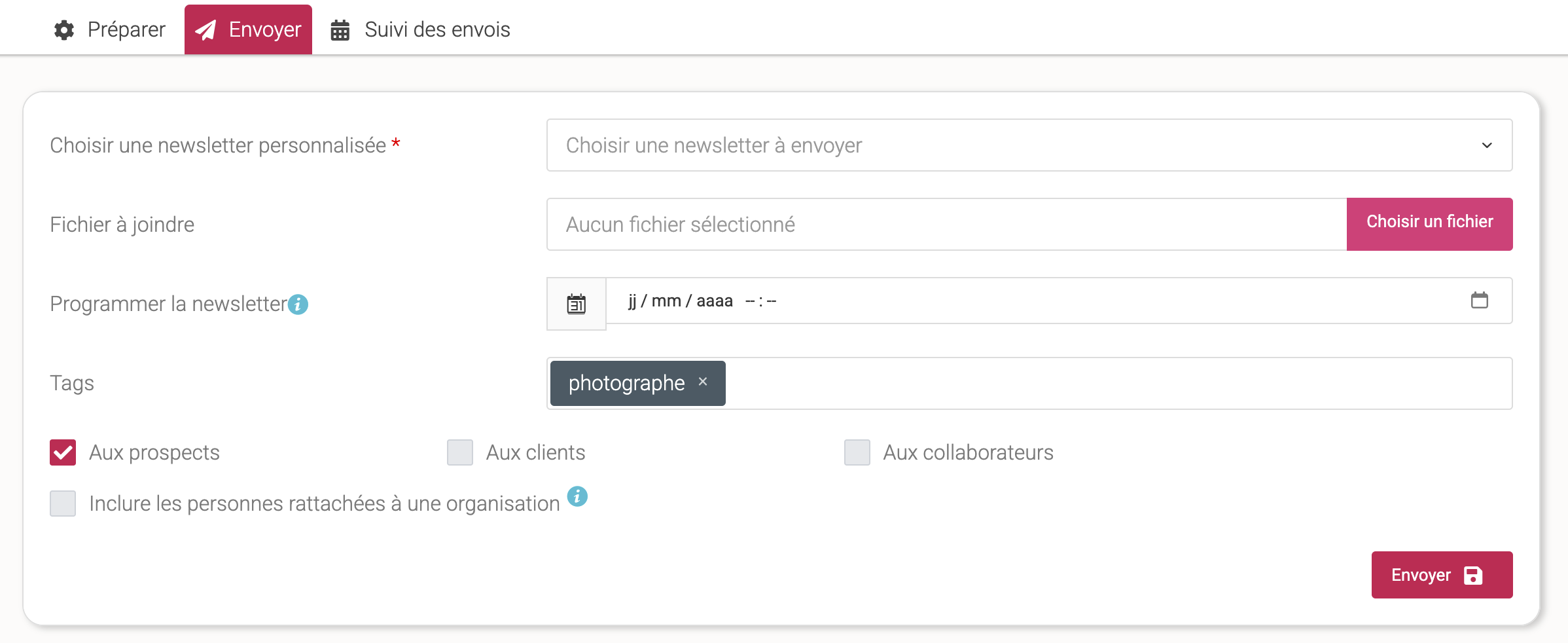Expand dropdown using the chevron arrow
Viewport: 1568px width, 643px height.
pyautogui.click(x=1487, y=145)
